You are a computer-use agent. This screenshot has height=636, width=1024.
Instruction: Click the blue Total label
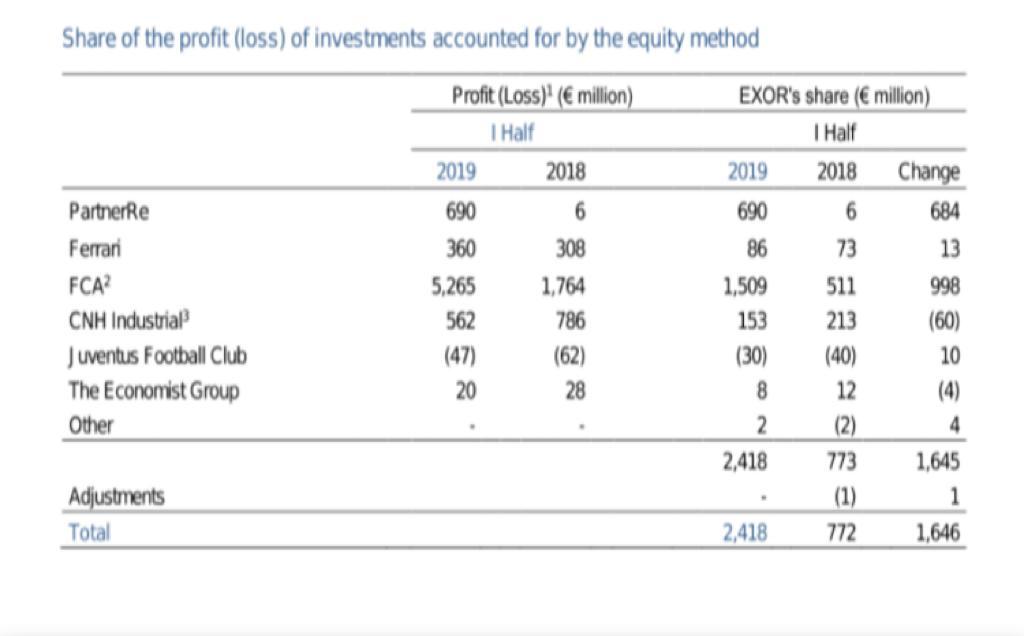(88, 532)
